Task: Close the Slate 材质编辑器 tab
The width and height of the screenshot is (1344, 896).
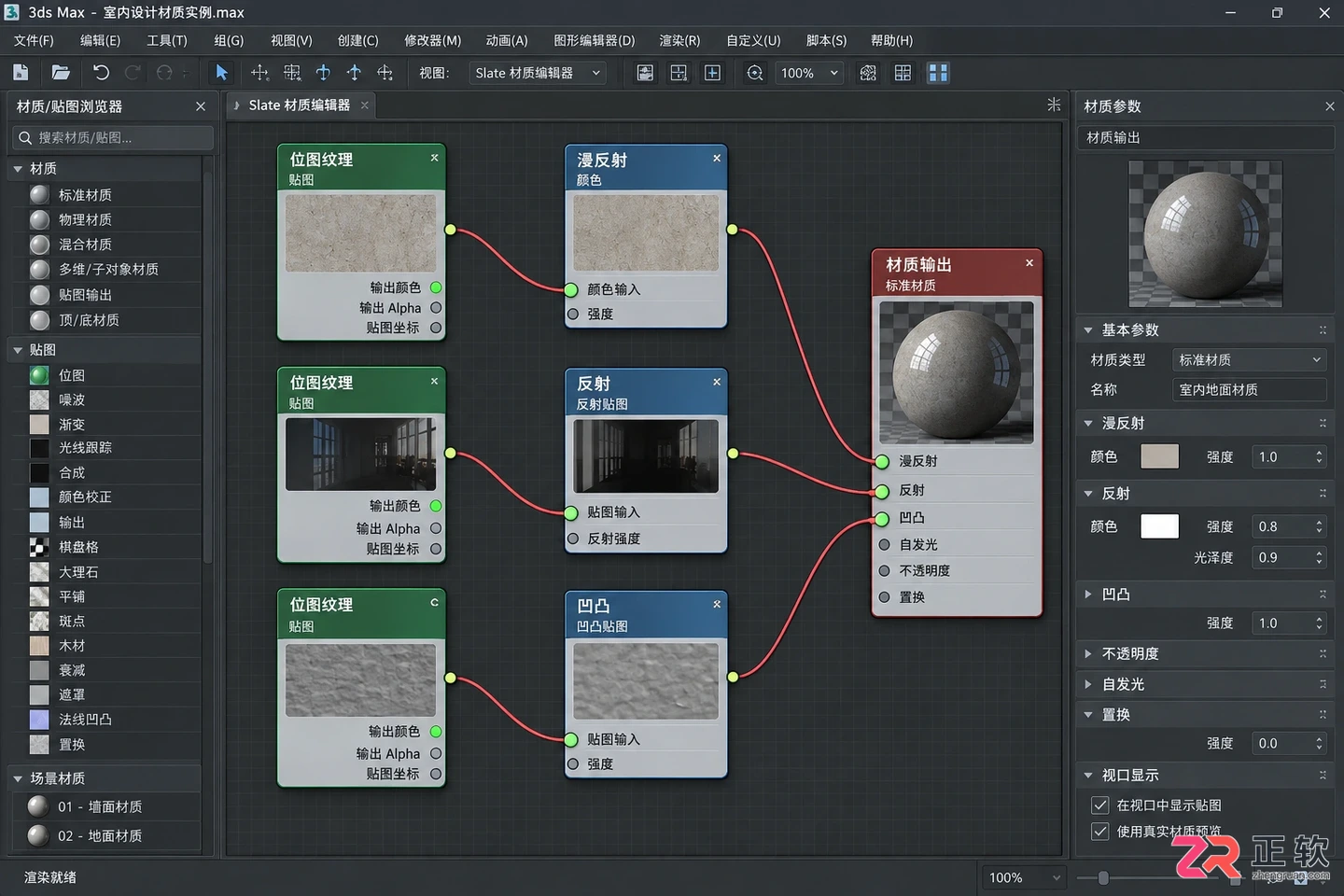Action: (x=365, y=105)
